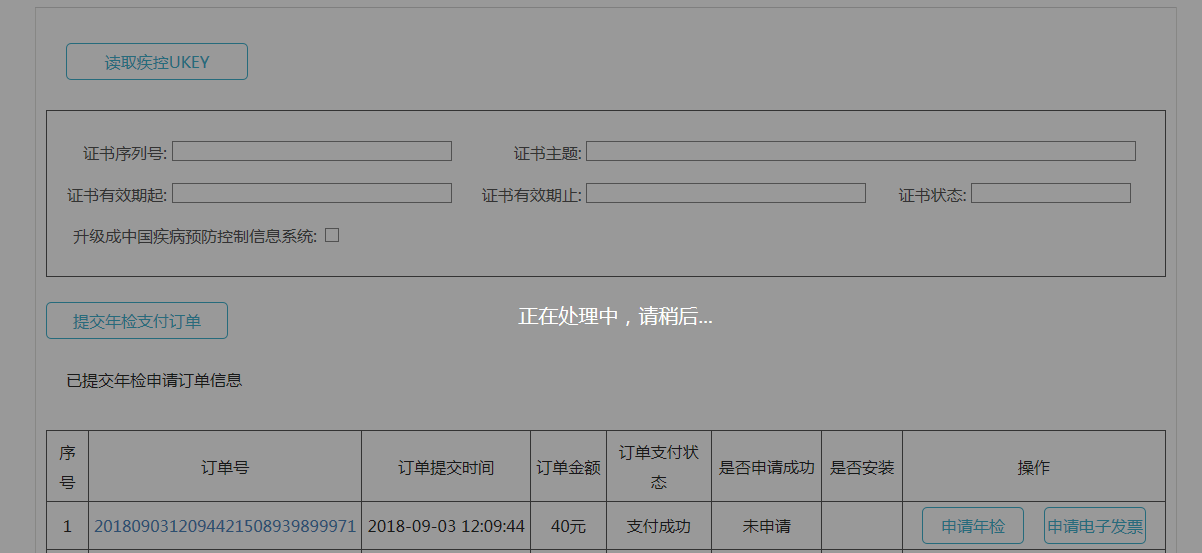Viewport: 1202px width, 553px height.
Task: Click the 是否安装 column header
Action: pos(862,467)
